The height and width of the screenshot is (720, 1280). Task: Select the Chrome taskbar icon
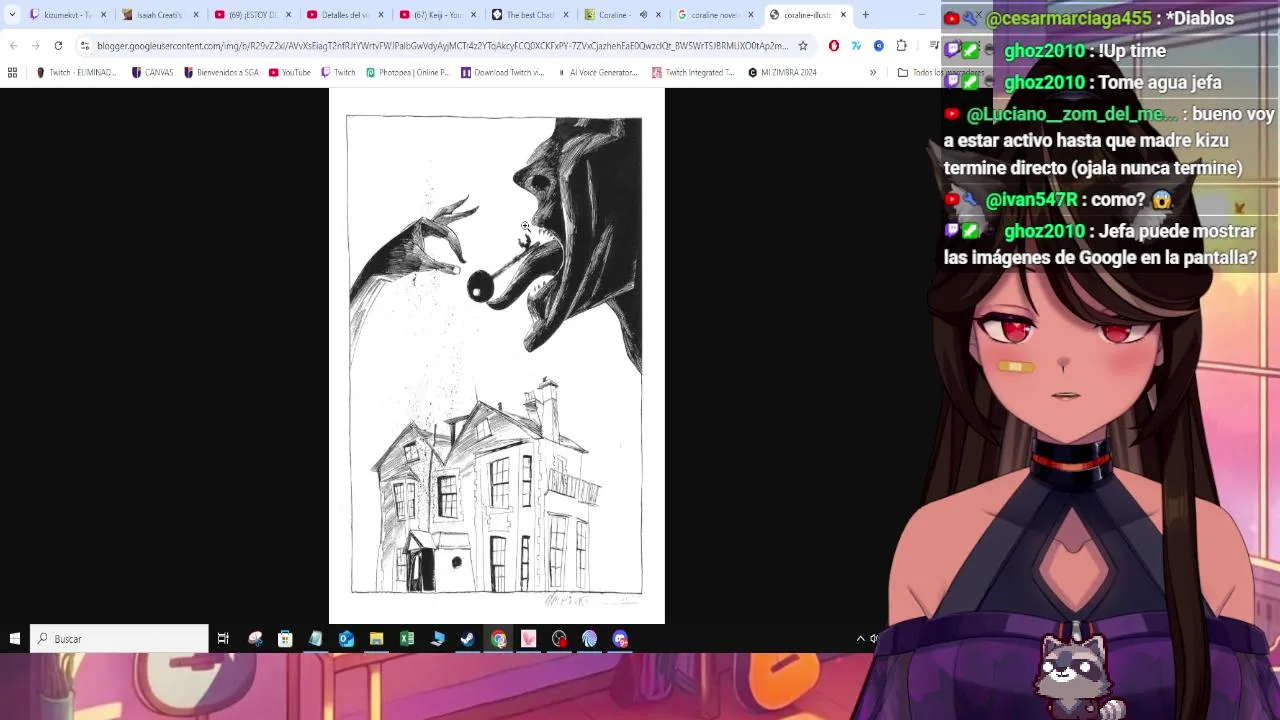click(x=498, y=639)
